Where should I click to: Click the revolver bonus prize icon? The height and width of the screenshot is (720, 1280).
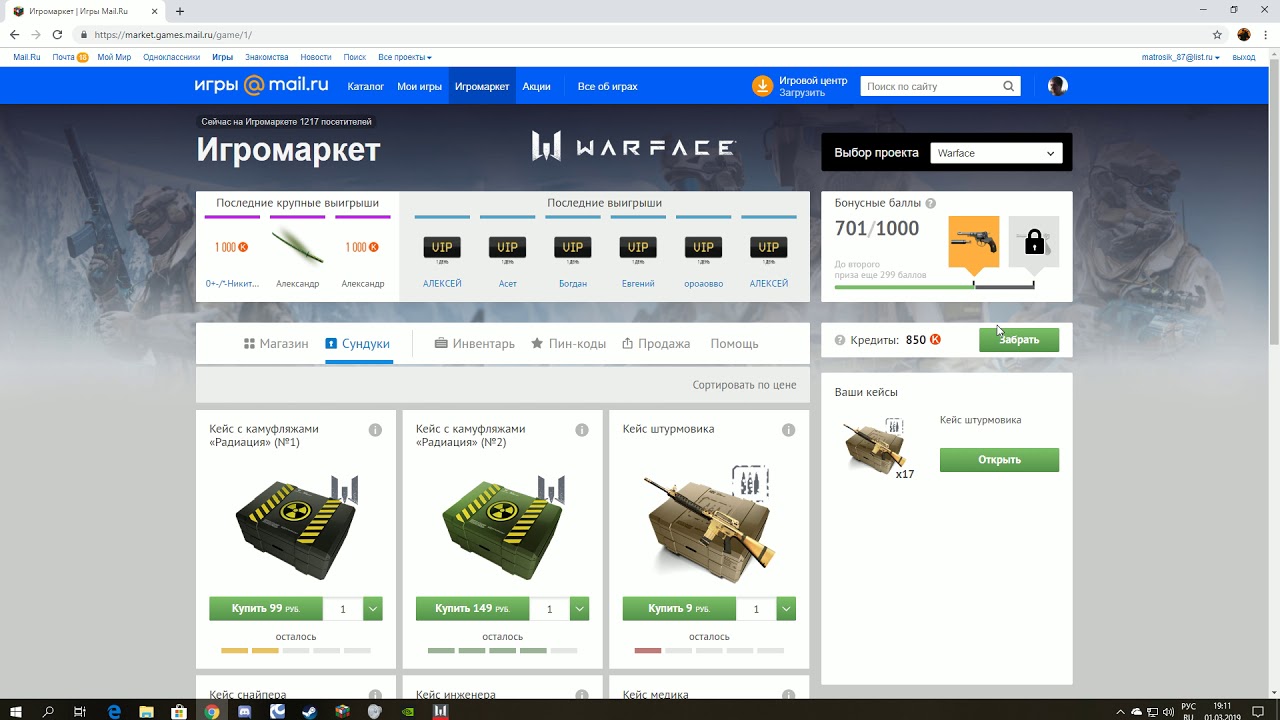973,242
